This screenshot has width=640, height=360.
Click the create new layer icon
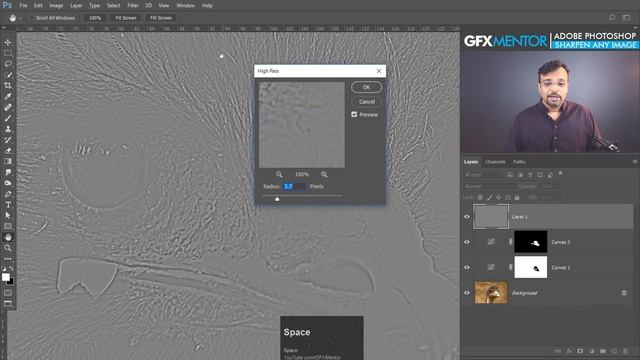[614, 351]
